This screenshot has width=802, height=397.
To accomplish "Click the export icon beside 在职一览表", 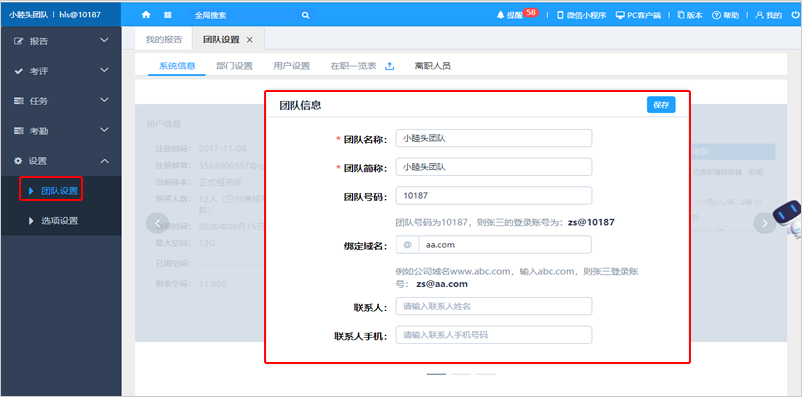I will pyautogui.click(x=389, y=66).
